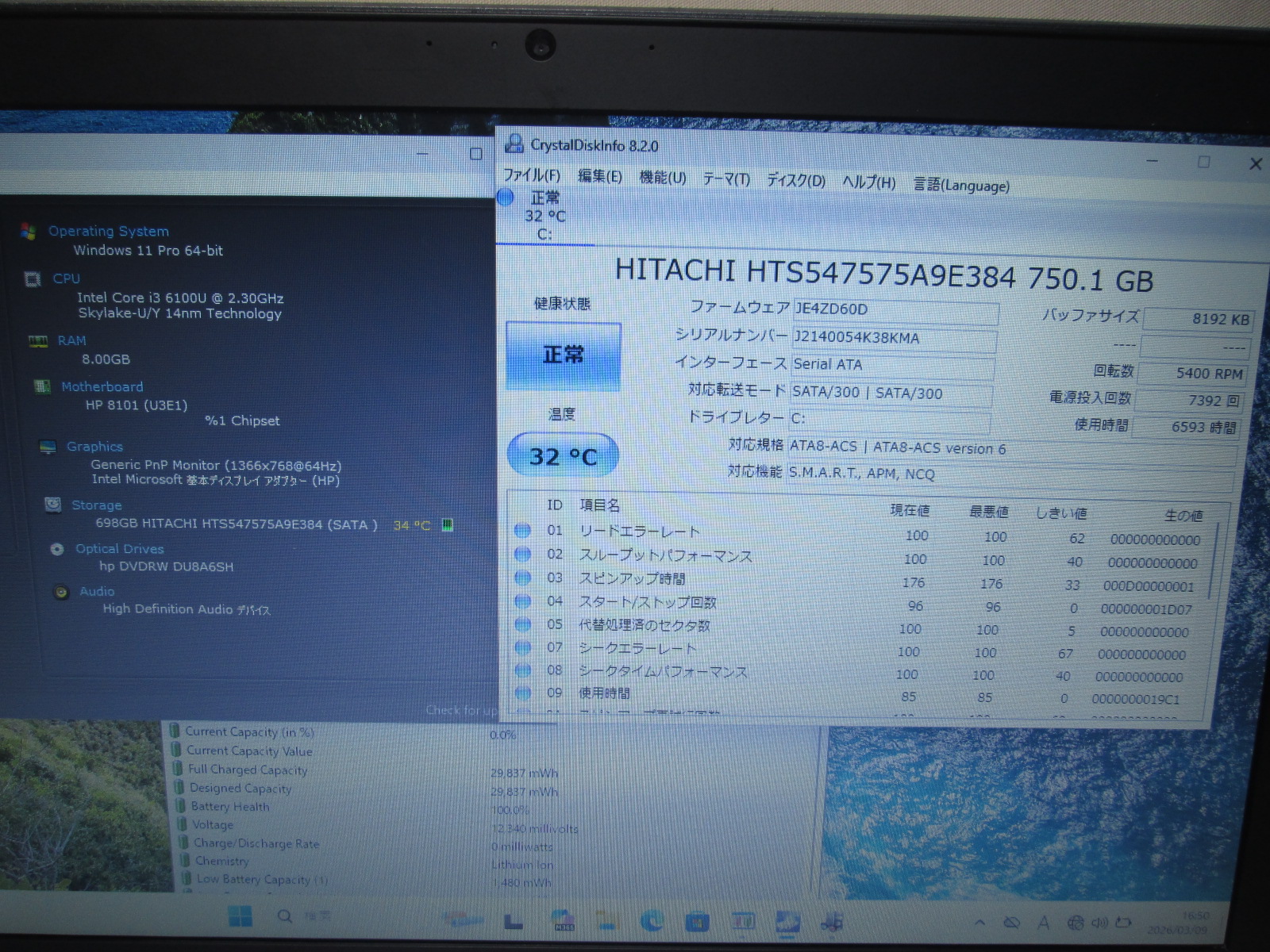Open the ディスク(D) menu
Screen dimensions: 1270x952
coord(795,181)
